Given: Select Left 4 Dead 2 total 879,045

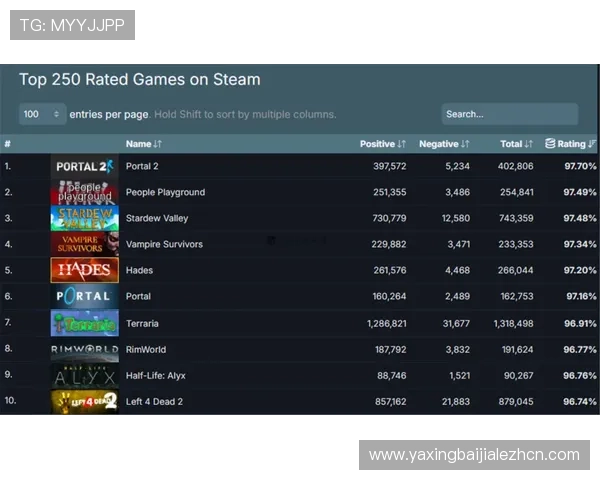Looking at the screenshot, I should (x=516, y=402).
